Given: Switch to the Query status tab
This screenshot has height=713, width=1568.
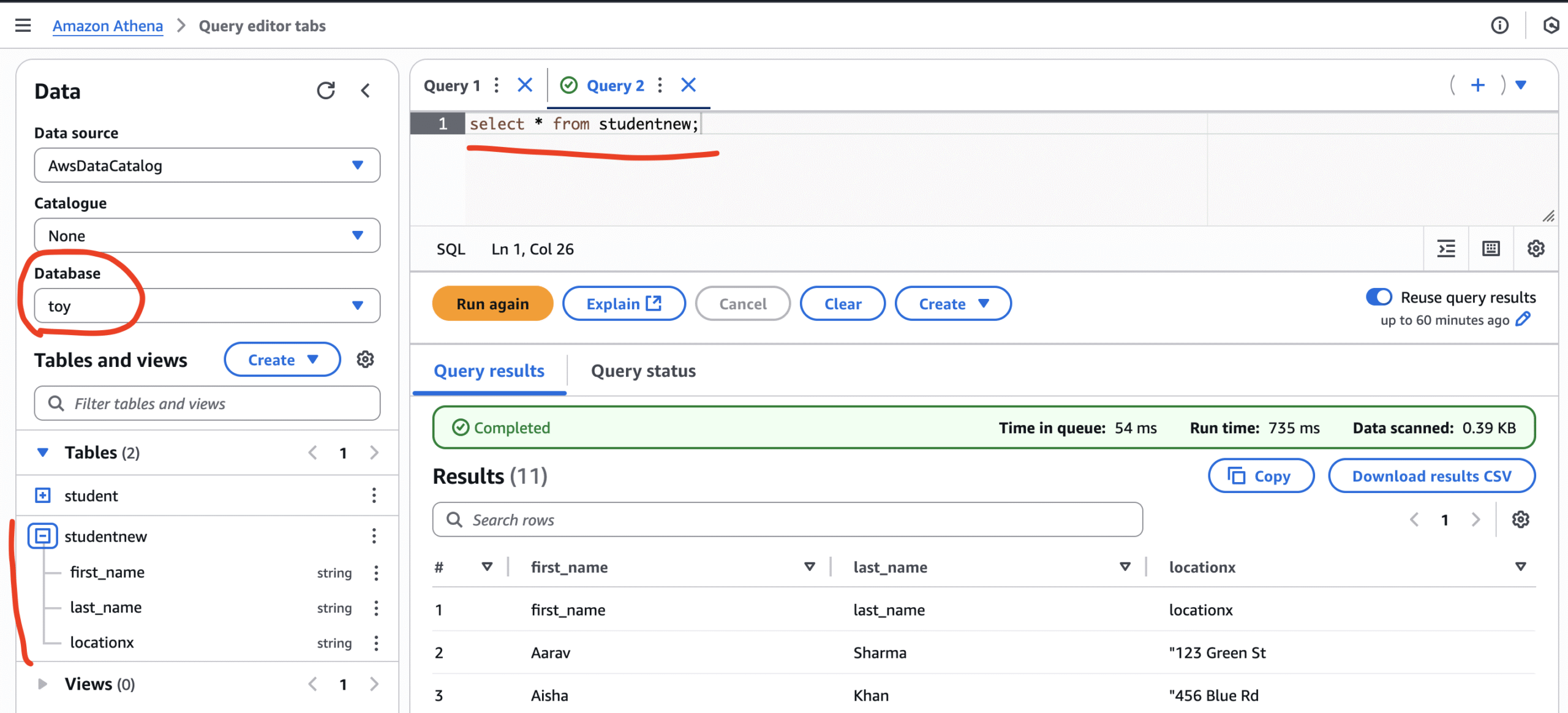Looking at the screenshot, I should pyautogui.click(x=643, y=371).
